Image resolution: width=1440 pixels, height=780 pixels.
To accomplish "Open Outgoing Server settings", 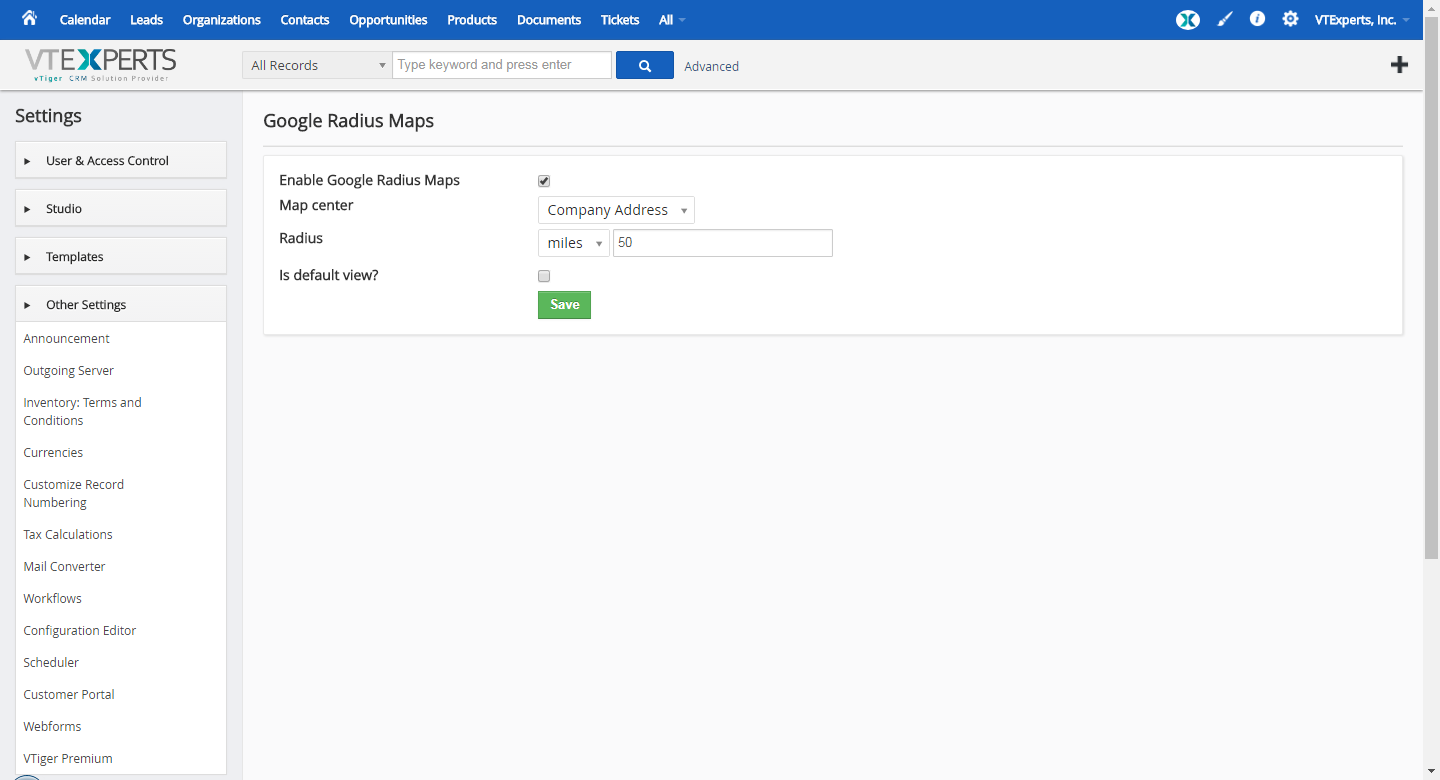I will pos(69,370).
